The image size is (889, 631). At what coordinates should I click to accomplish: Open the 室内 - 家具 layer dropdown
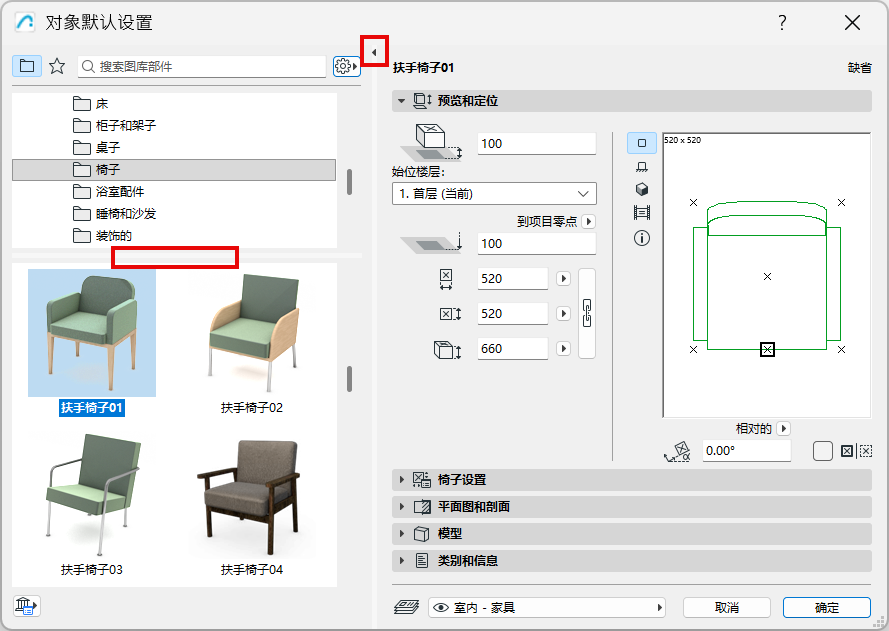pyautogui.click(x=547, y=608)
